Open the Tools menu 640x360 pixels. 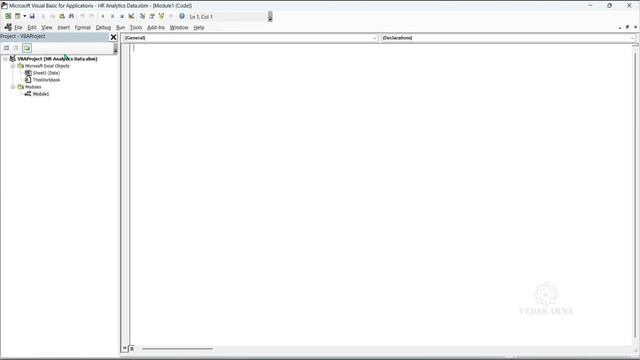(x=136, y=27)
